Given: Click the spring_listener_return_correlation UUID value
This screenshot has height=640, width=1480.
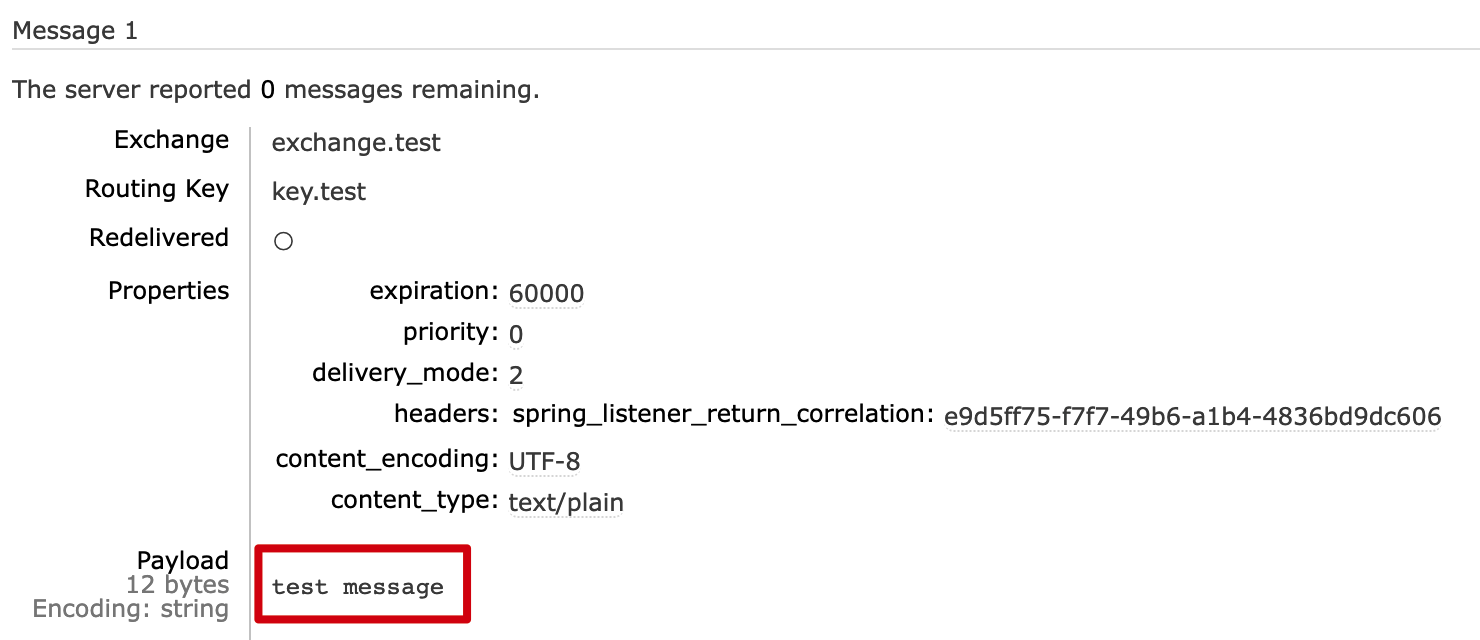Looking at the screenshot, I should [x=1192, y=417].
